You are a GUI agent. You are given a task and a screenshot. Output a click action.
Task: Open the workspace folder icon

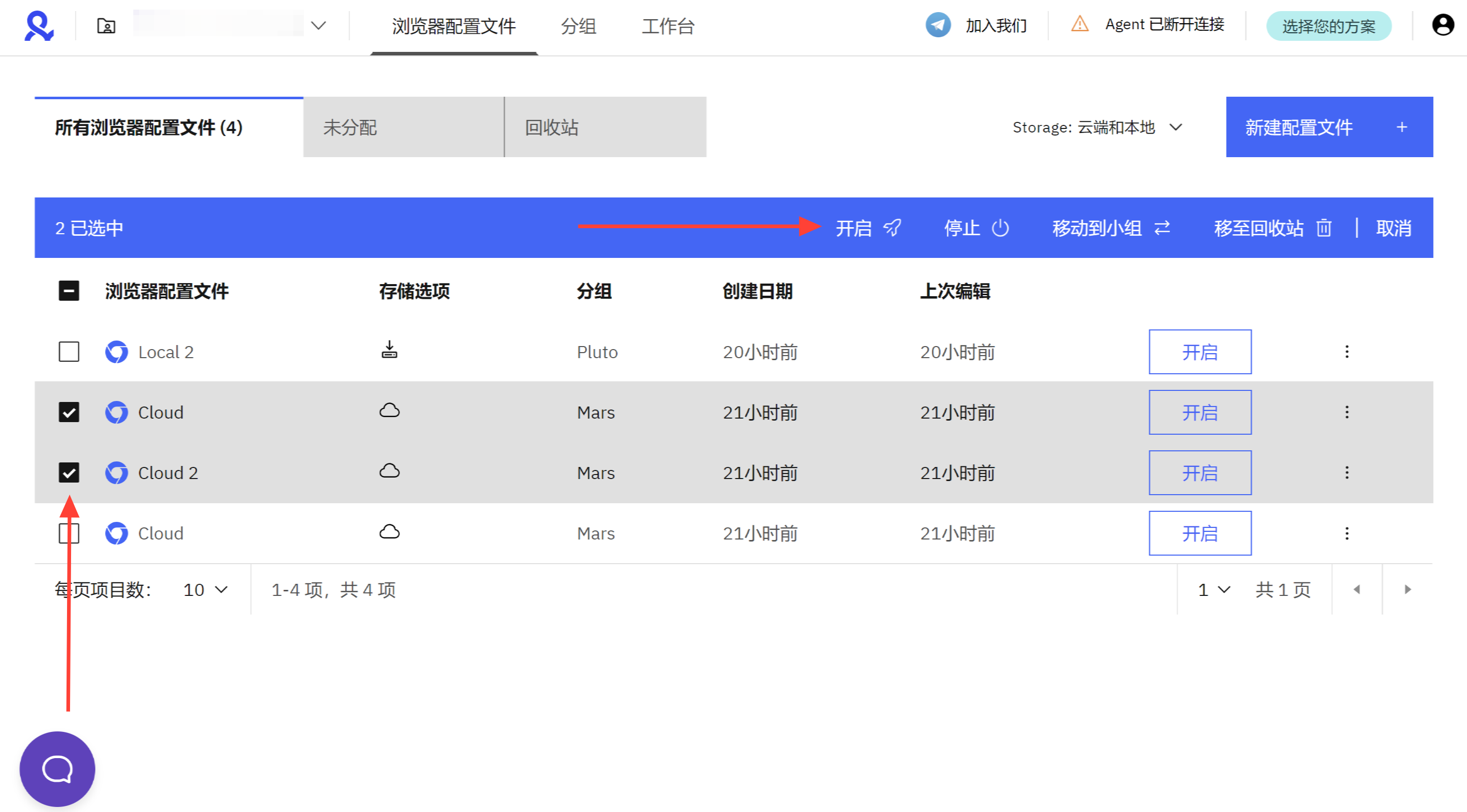coord(106,26)
